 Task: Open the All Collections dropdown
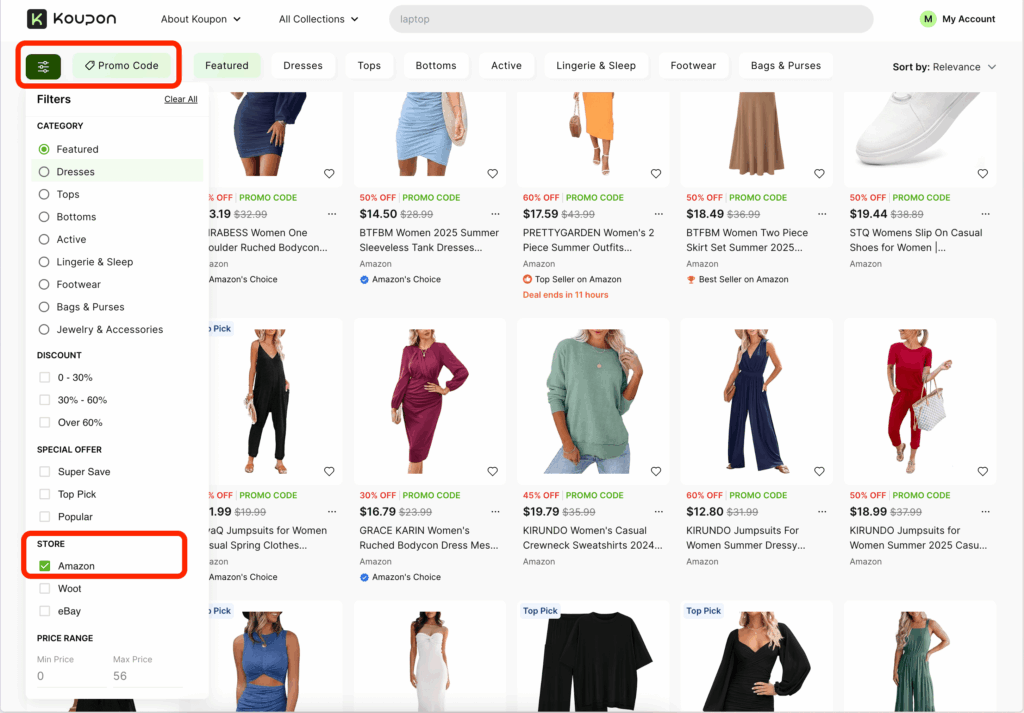pos(319,19)
